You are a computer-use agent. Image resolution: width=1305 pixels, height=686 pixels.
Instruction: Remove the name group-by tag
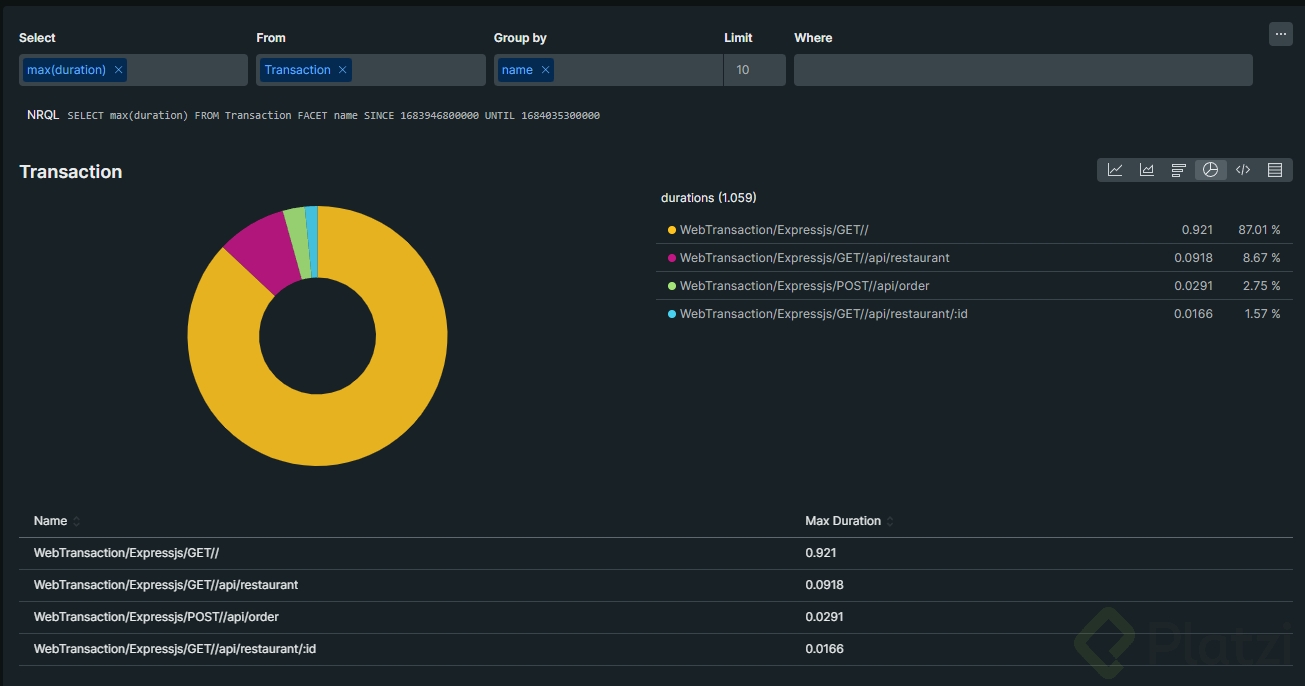click(x=545, y=70)
